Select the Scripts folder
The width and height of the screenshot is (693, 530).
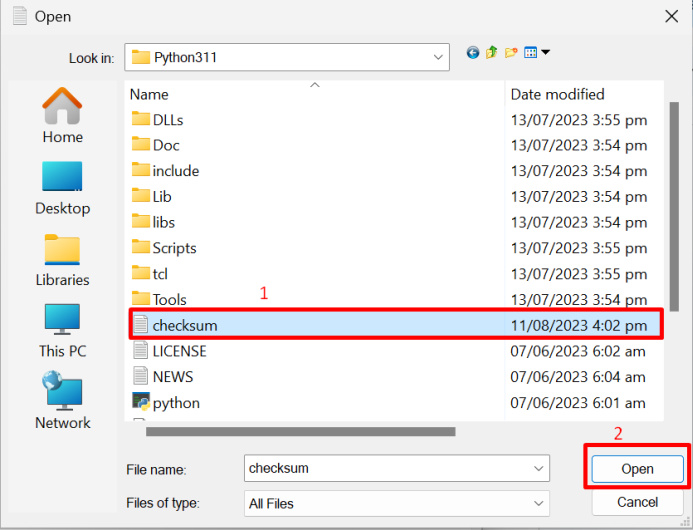164,248
